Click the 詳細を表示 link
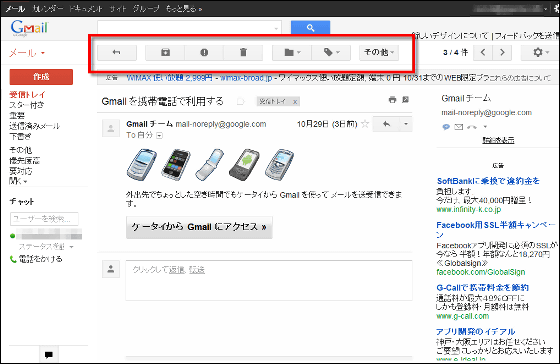Viewport: 560px width, 364px height. [498, 140]
